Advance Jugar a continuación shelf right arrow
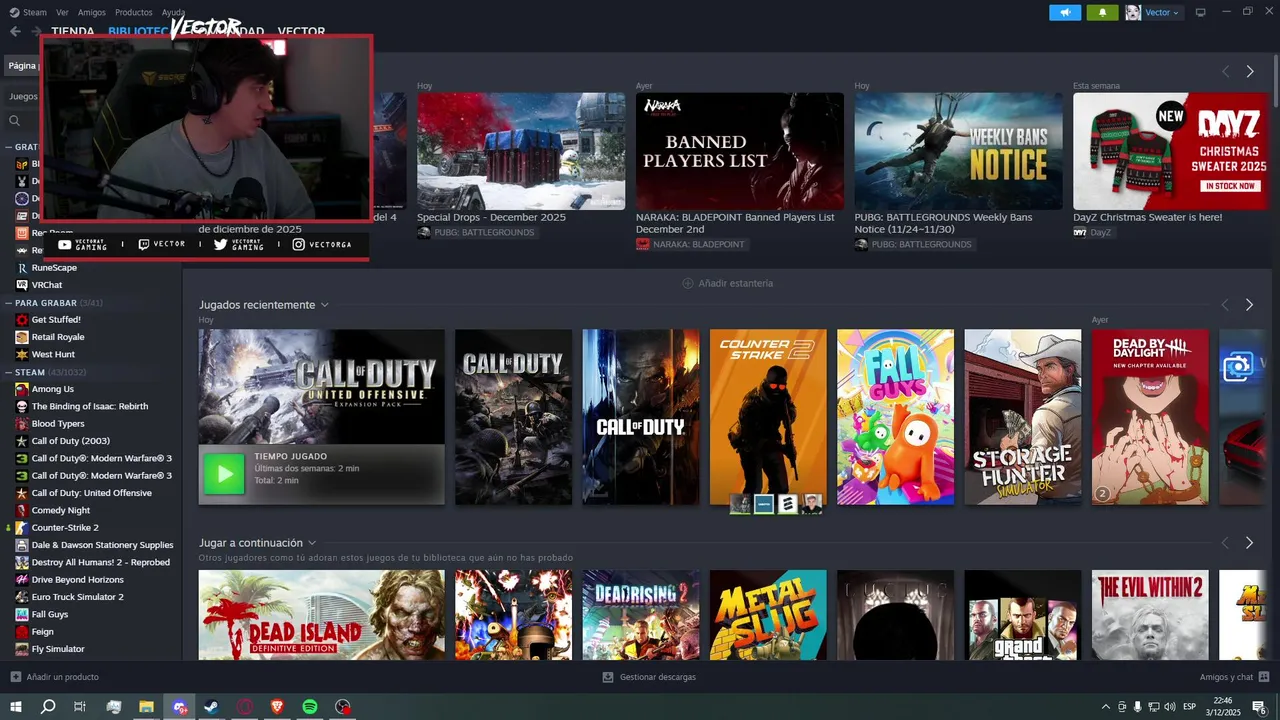This screenshot has width=1280, height=720. [x=1249, y=543]
